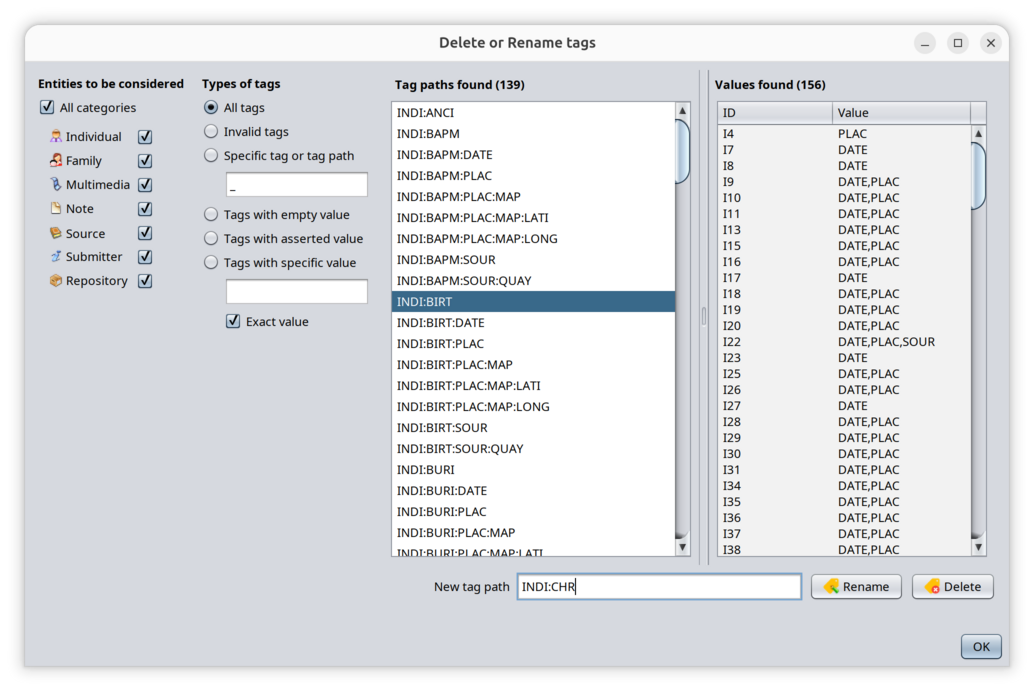Confirm with the OK button

[980, 647]
